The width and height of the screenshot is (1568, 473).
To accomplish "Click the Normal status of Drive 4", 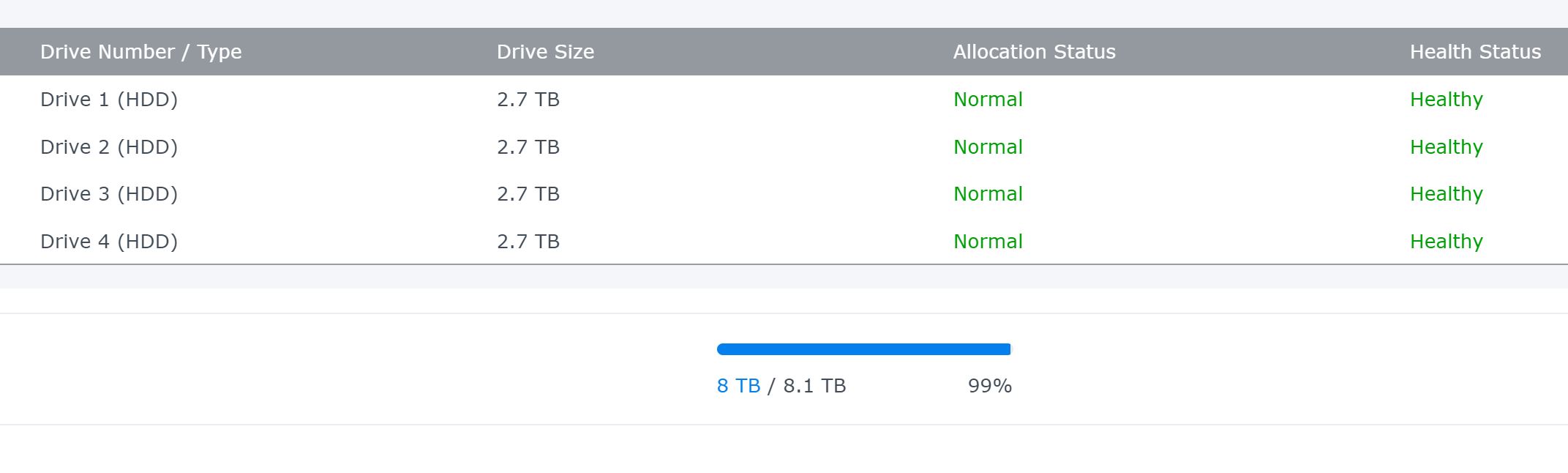I will [x=987, y=241].
